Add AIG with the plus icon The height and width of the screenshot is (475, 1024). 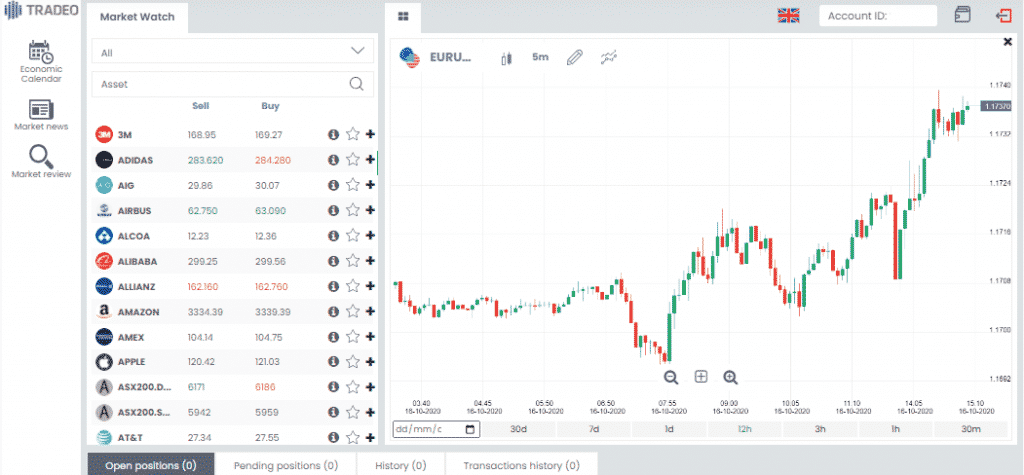tap(370, 185)
